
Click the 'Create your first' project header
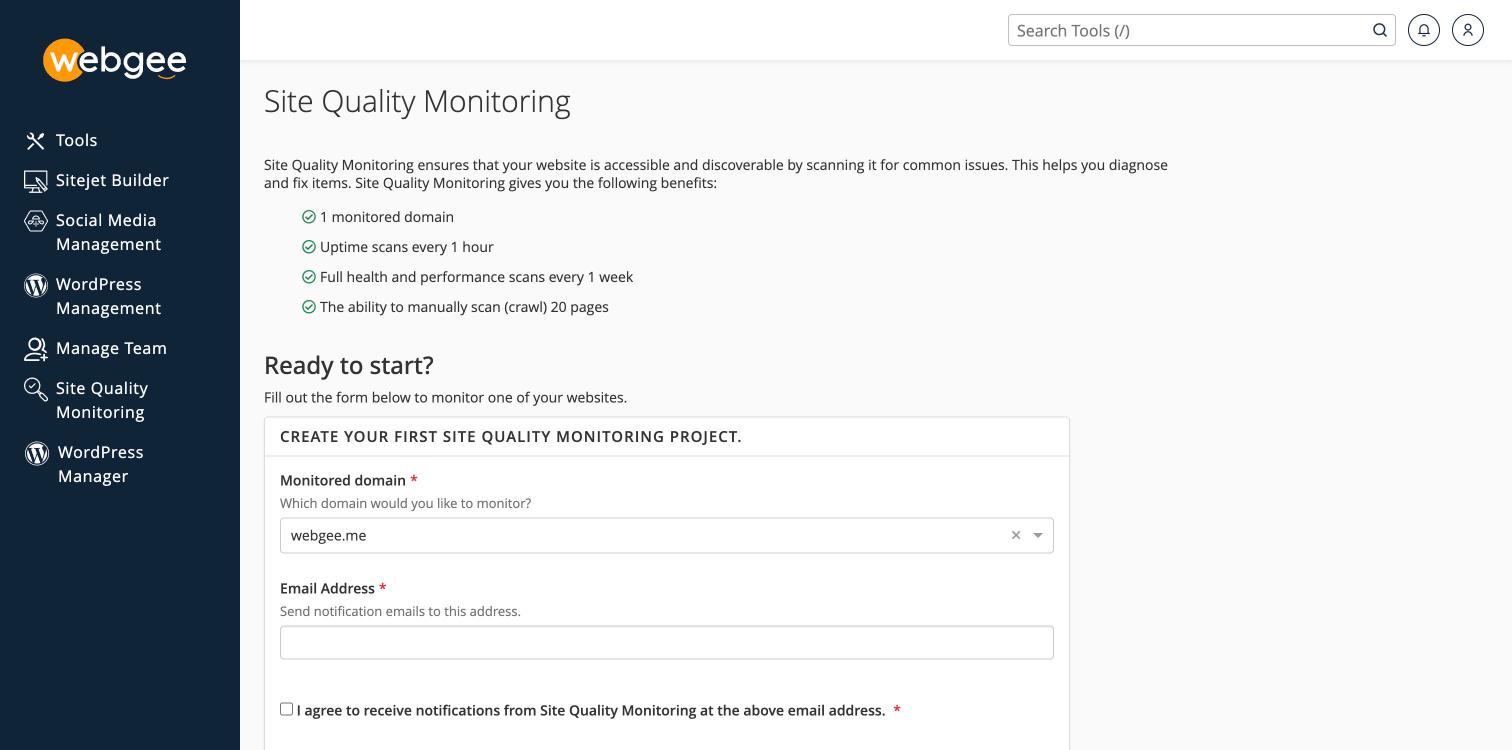(511, 437)
